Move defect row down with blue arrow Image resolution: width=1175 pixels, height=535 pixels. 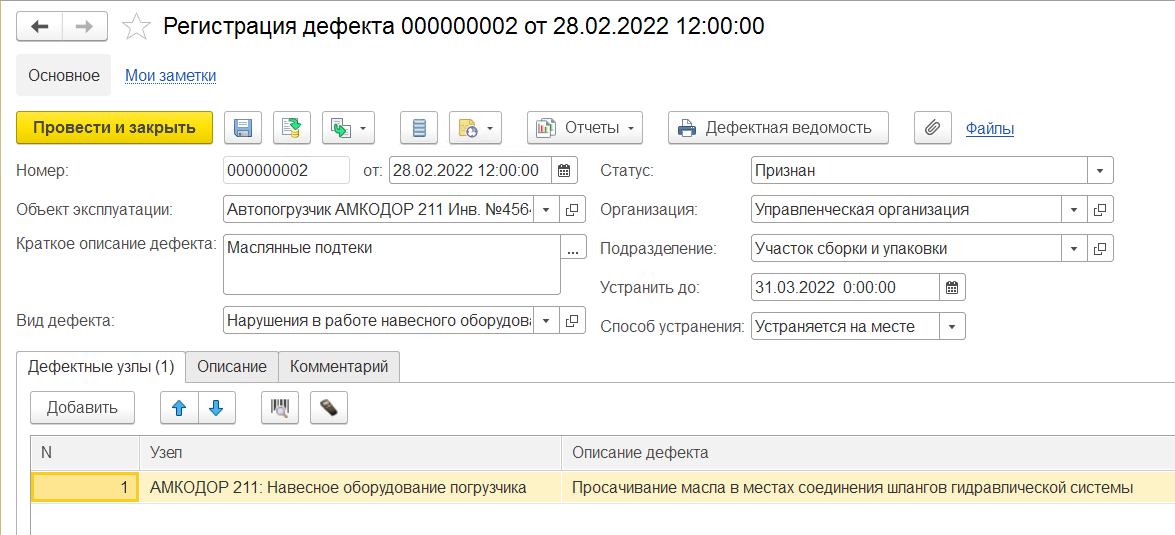click(216, 407)
